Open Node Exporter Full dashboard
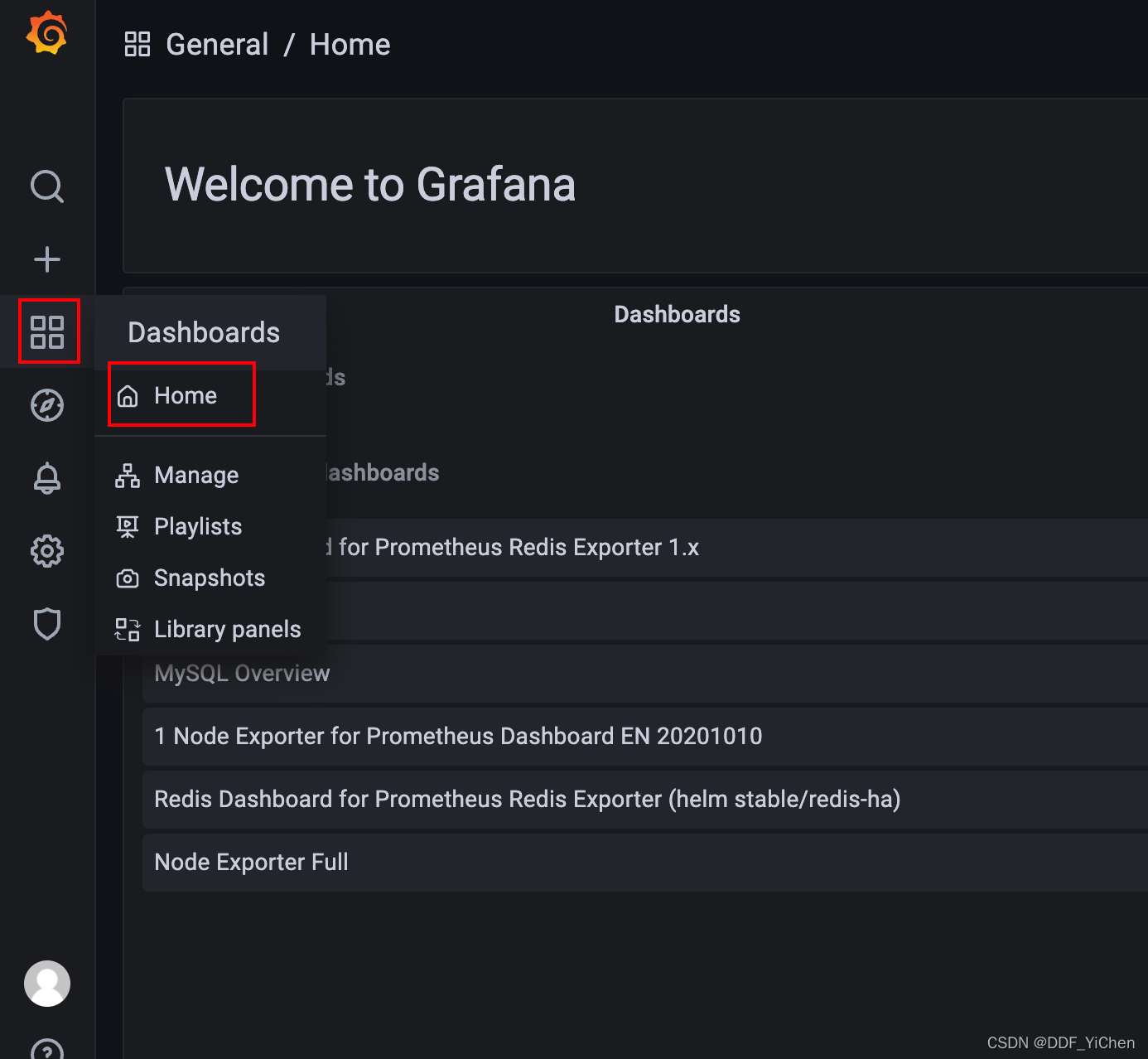The width and height of the screenshot is (1148, 1059). point(645,862)
